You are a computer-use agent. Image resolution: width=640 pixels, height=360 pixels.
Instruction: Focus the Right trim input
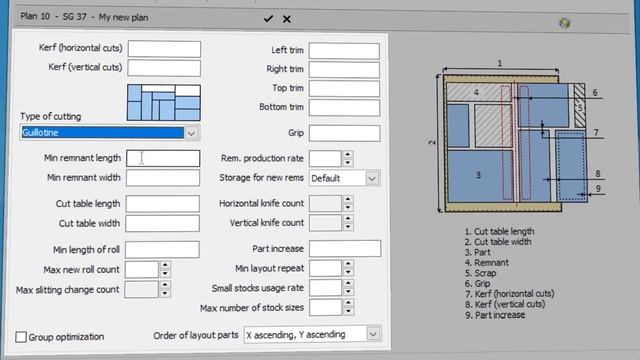click(x=344, y=70)
